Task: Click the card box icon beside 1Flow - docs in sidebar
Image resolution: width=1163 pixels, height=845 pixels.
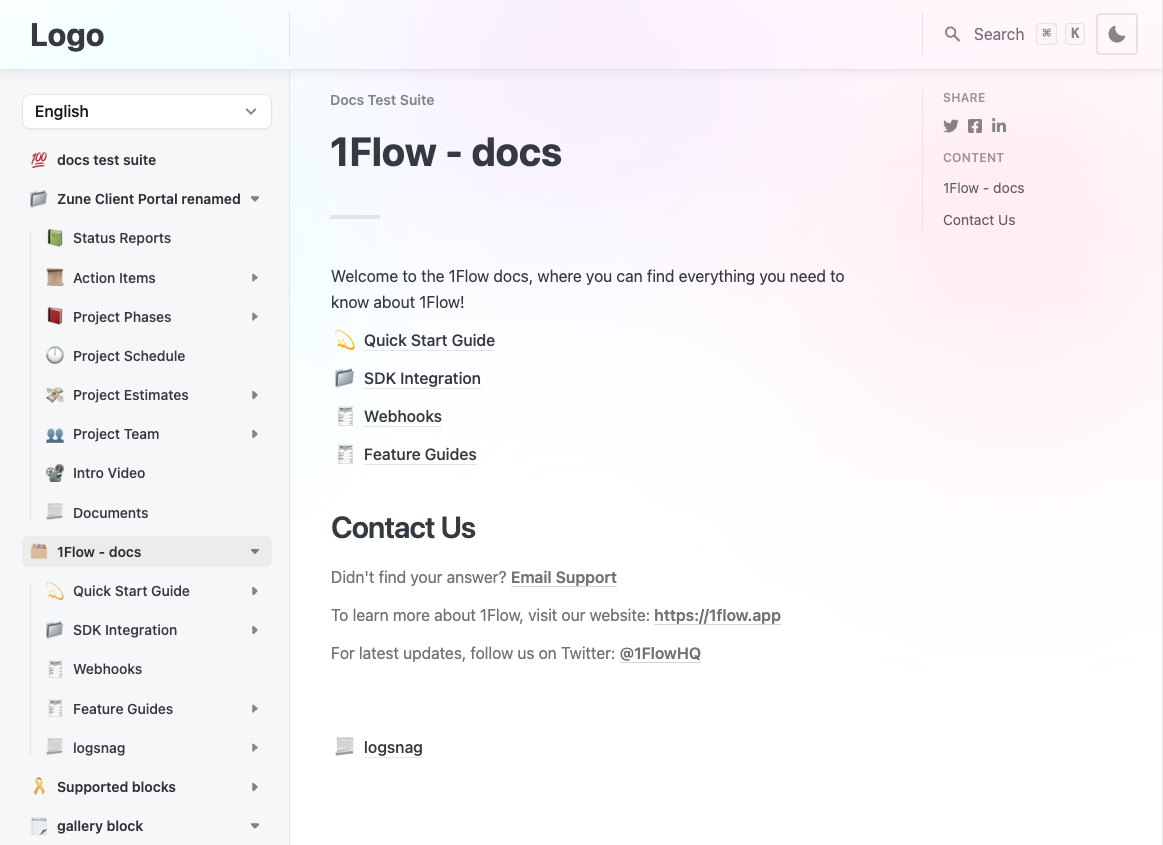Action: (x=39, y=551)
